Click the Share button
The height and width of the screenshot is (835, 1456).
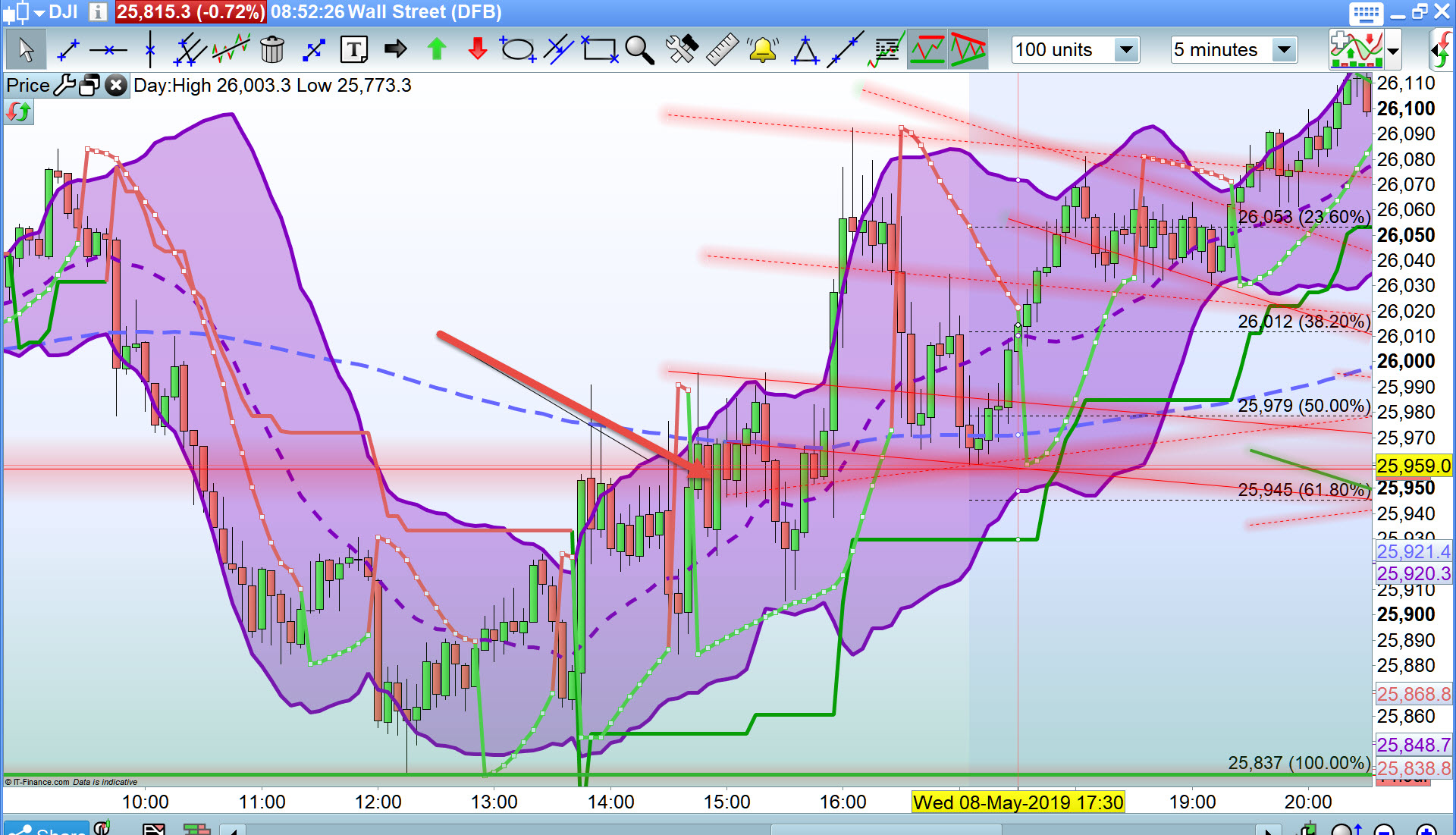coord(47,830)
